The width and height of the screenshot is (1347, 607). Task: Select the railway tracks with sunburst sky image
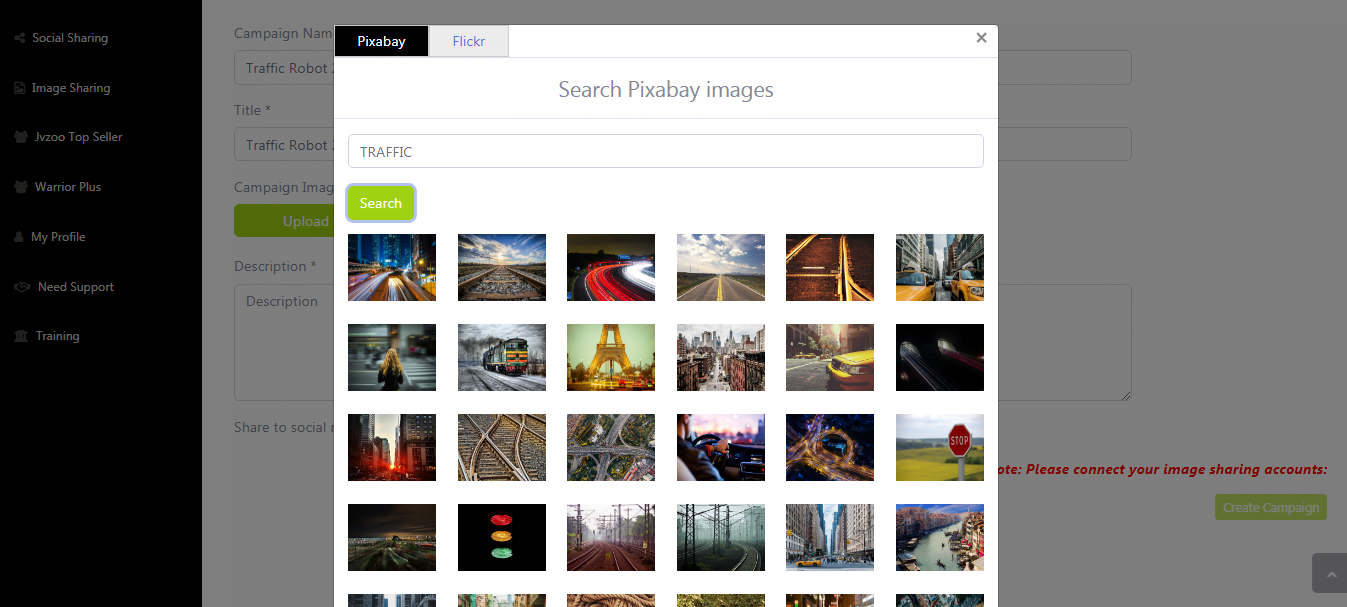(502, 267)
